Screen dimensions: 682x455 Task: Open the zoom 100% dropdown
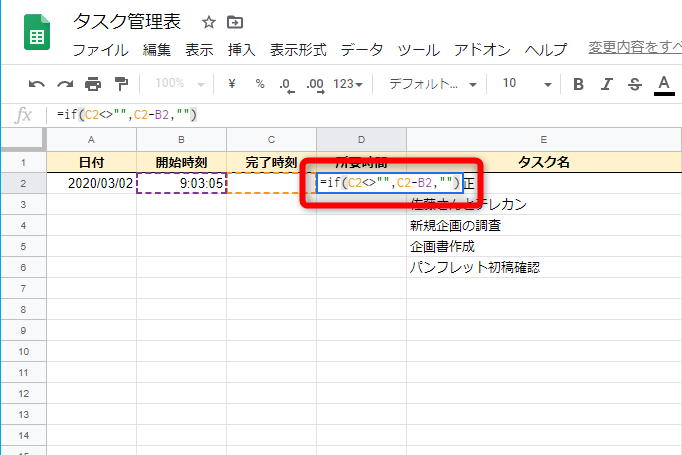point(180,84)
